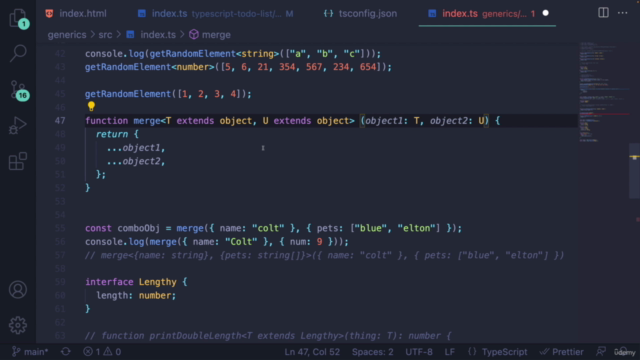Open the Accounts icon in activity bar
This screenshot has height=360, width=640.
pyautogui.click(x=18, y=290)
